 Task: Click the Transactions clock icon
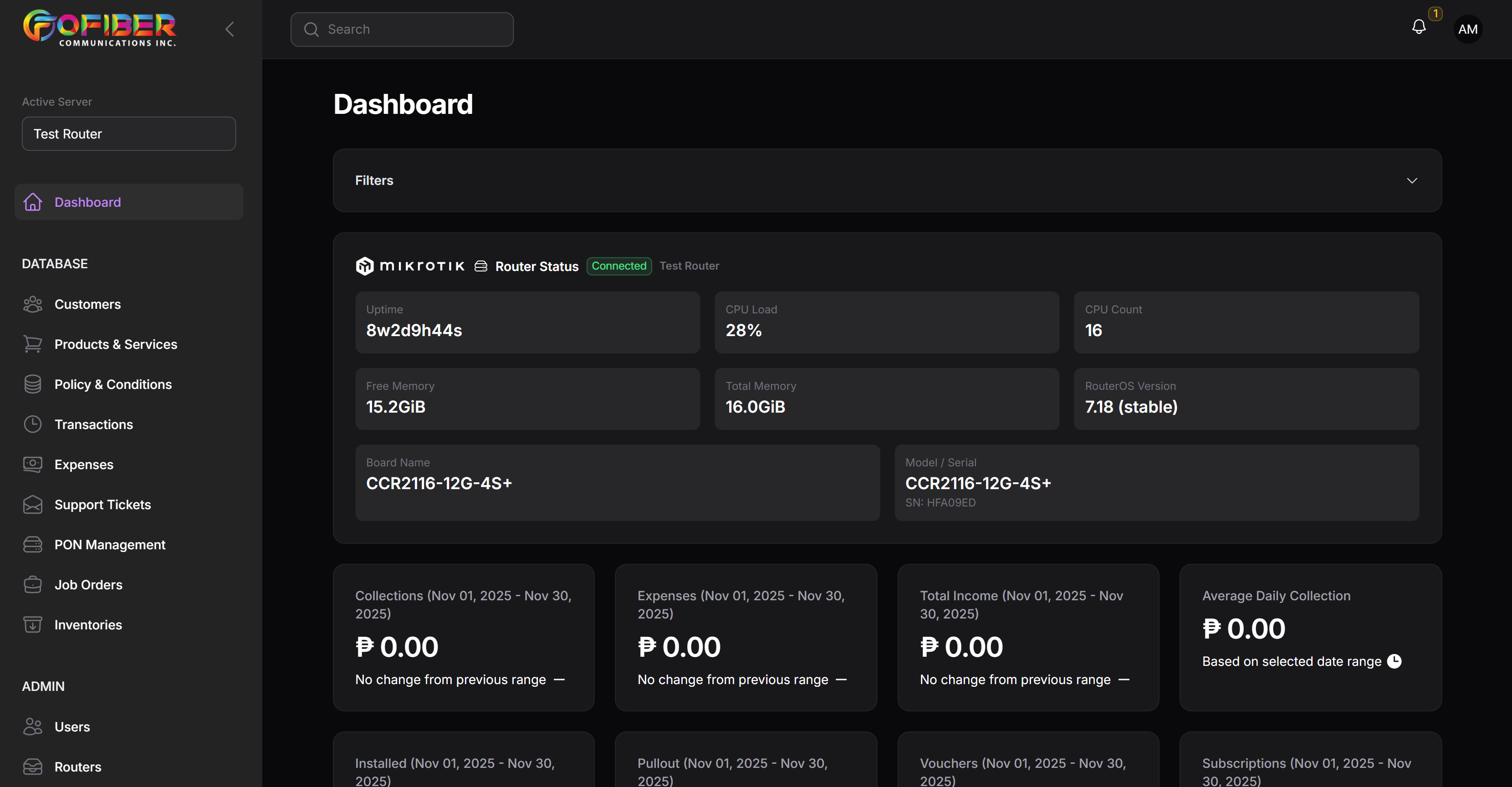click(x=33, y=424)
